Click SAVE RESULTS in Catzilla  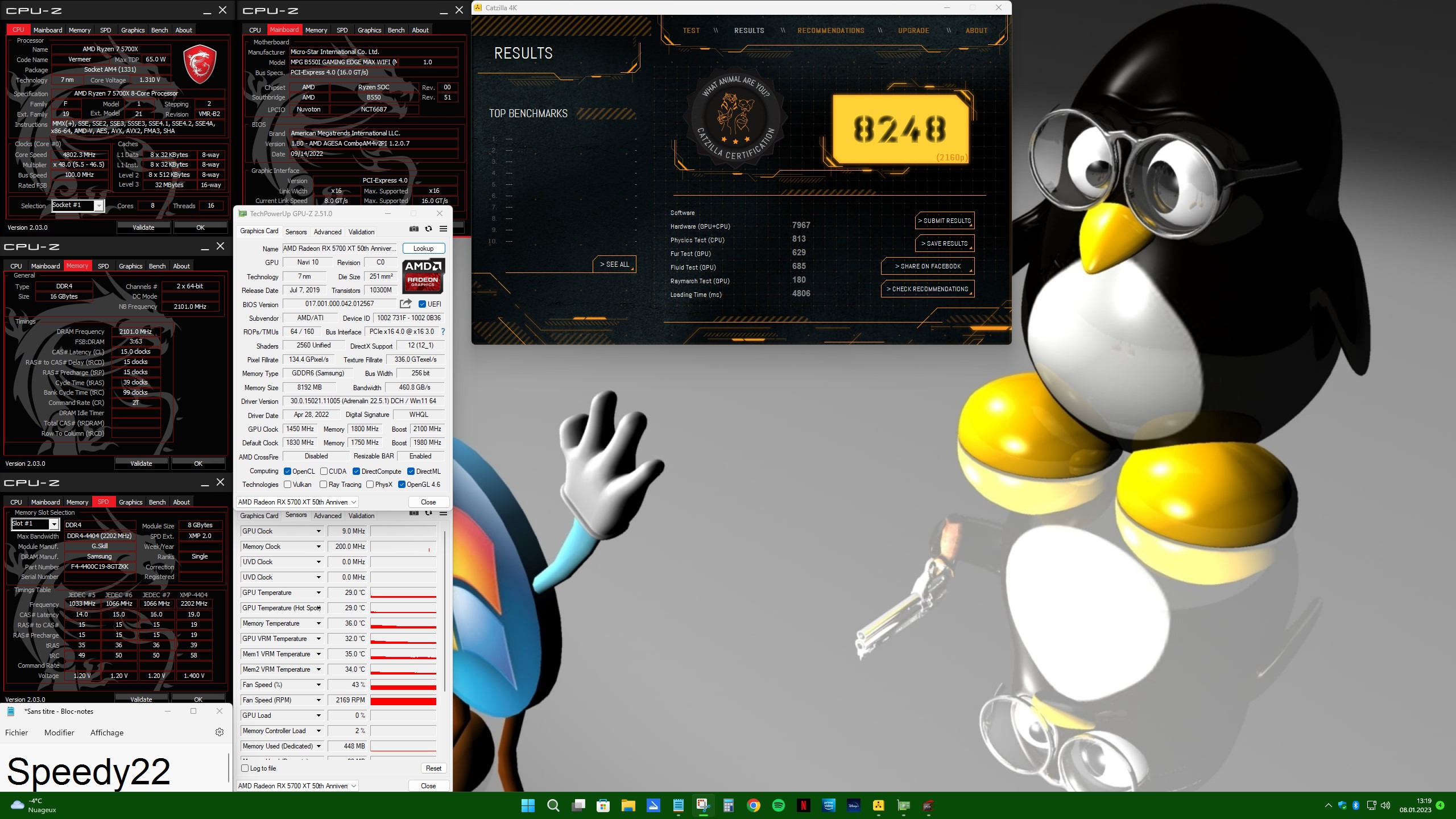click(x=944, y=243)
